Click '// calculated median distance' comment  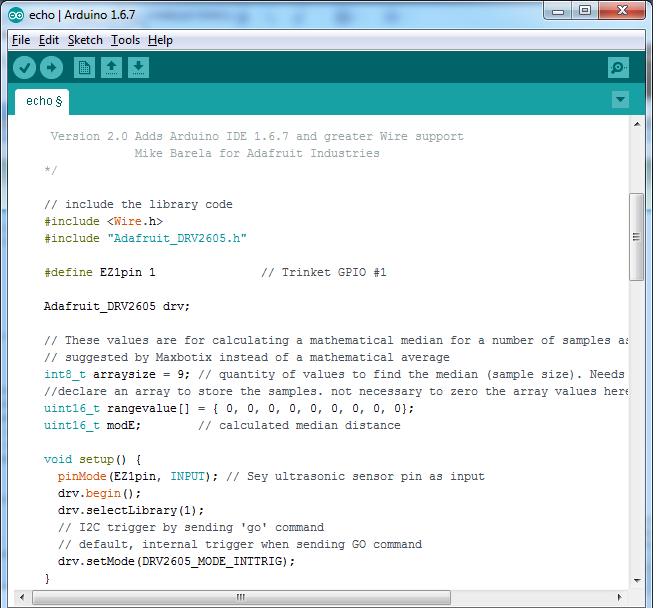(x=299, y=426)
